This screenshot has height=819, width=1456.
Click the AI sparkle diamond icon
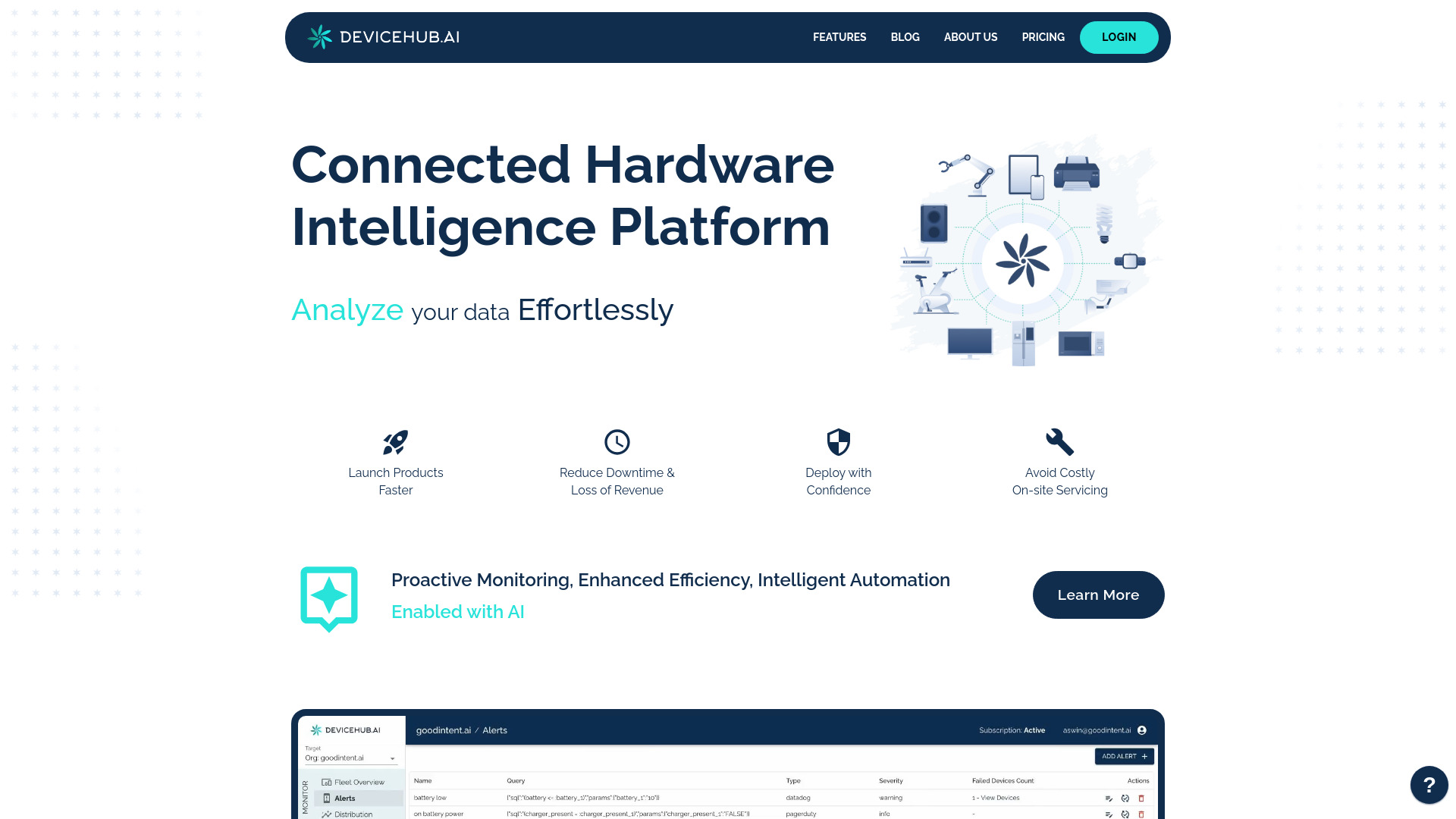click(x=328, y=595)
